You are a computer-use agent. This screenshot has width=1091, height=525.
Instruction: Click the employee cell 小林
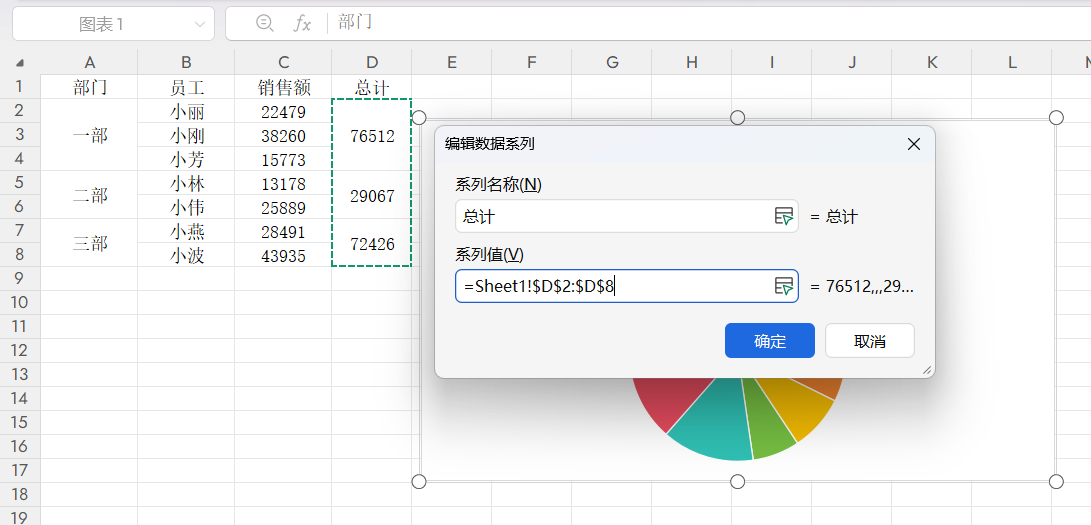(186, 184)
